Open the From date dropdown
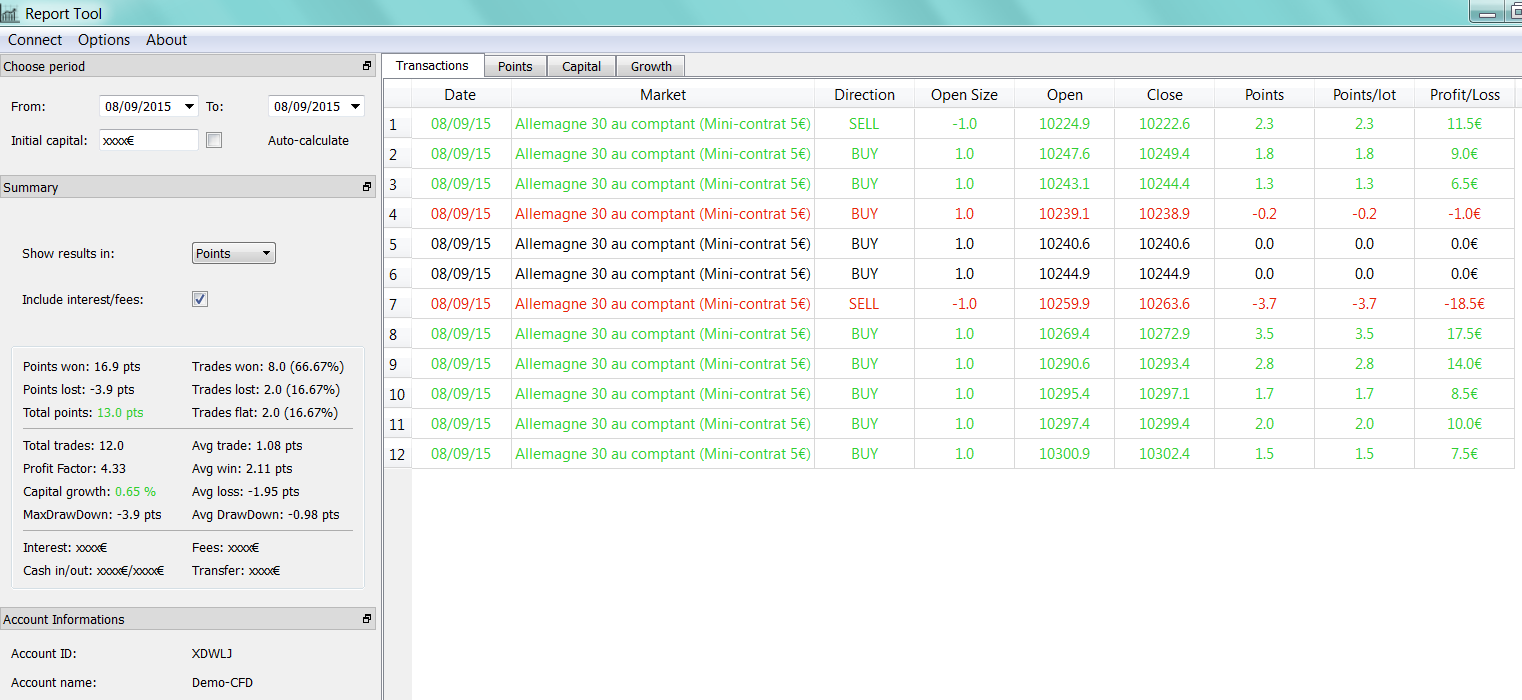 [x=189, y=107]
